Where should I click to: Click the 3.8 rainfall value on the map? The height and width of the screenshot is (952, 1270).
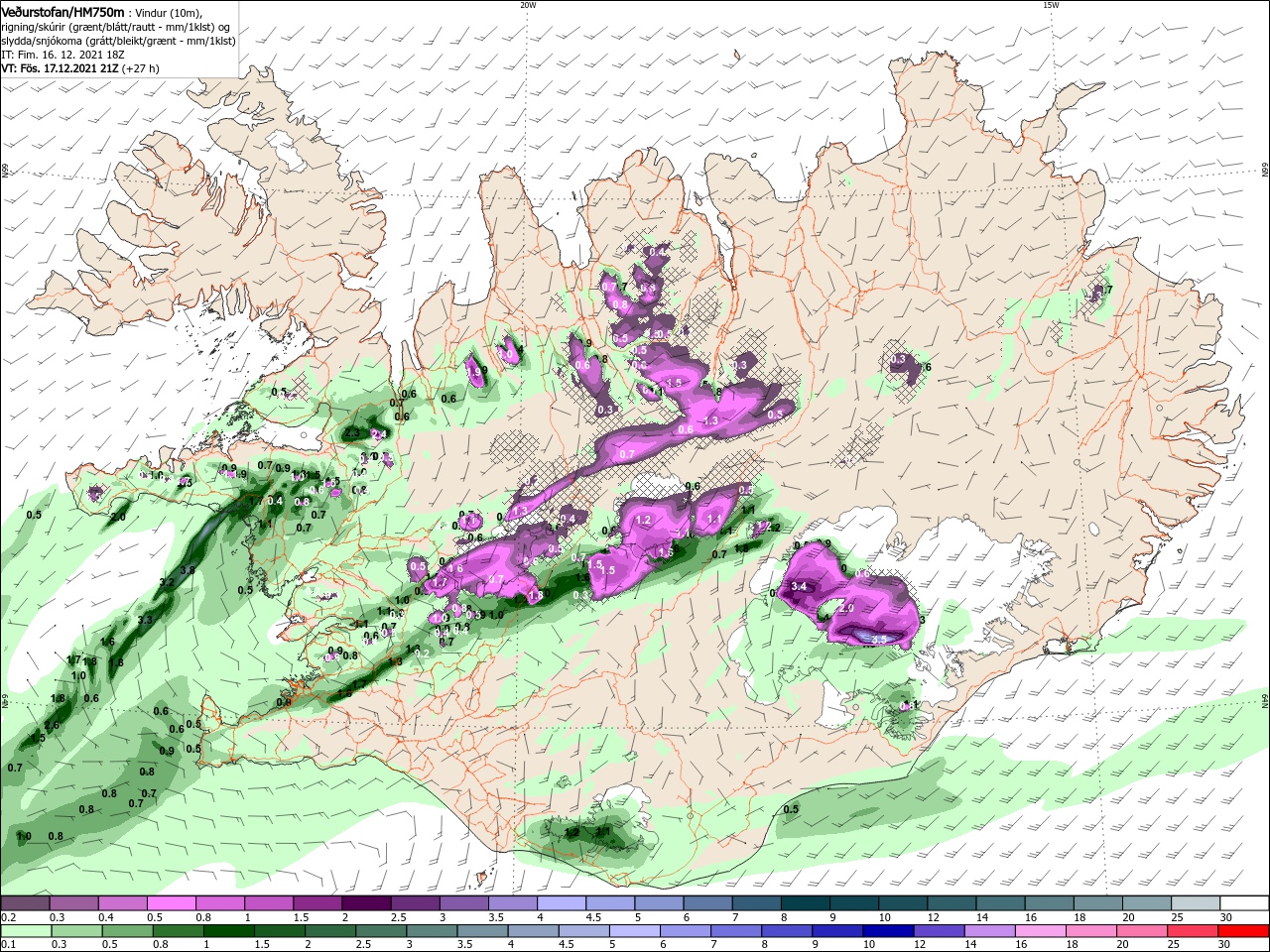pos(187,571)
